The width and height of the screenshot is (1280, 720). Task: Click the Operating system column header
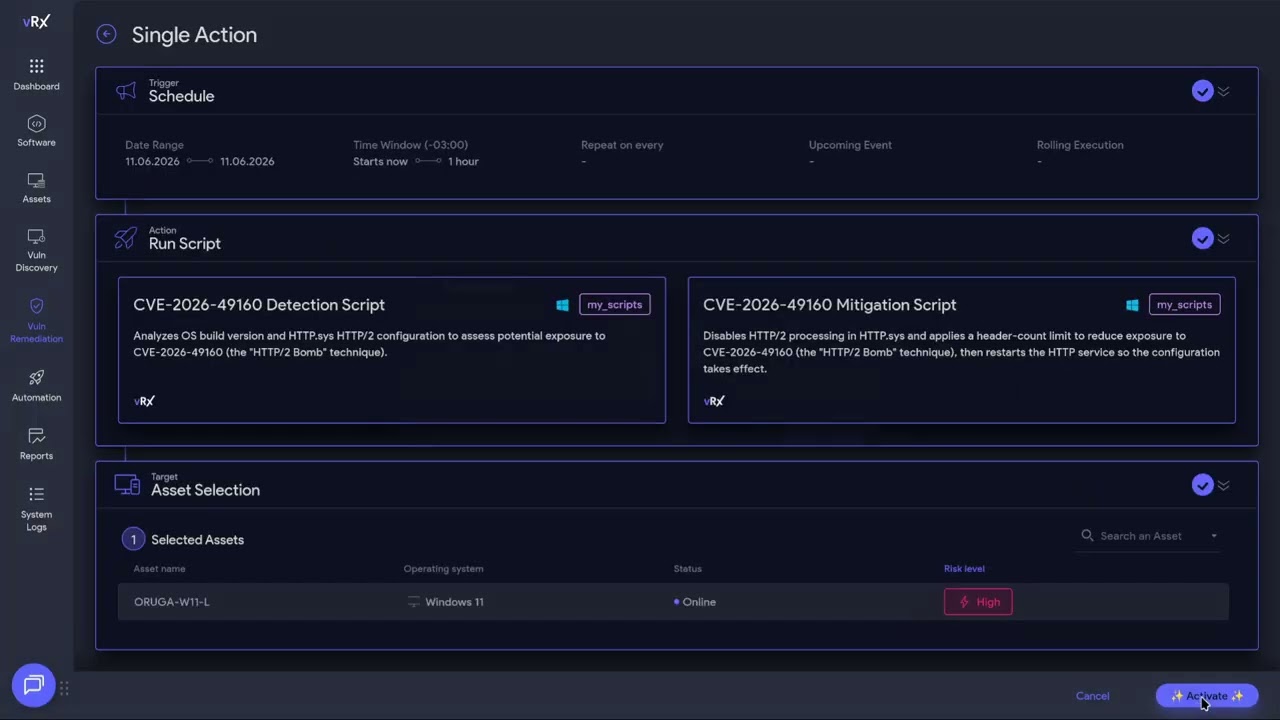tap(443, 569)
